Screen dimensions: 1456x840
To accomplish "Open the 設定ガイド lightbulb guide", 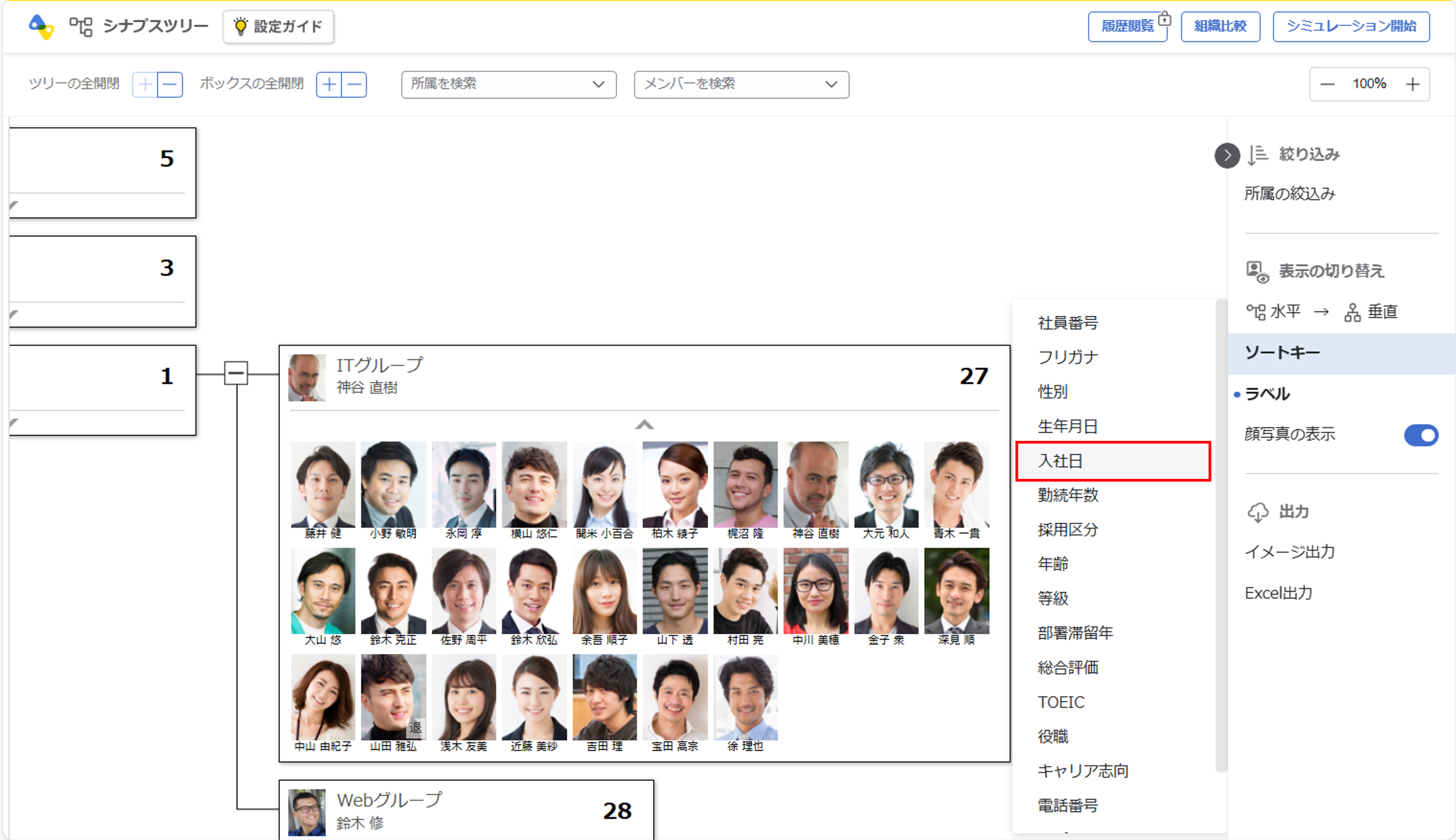I will point(278,26).
